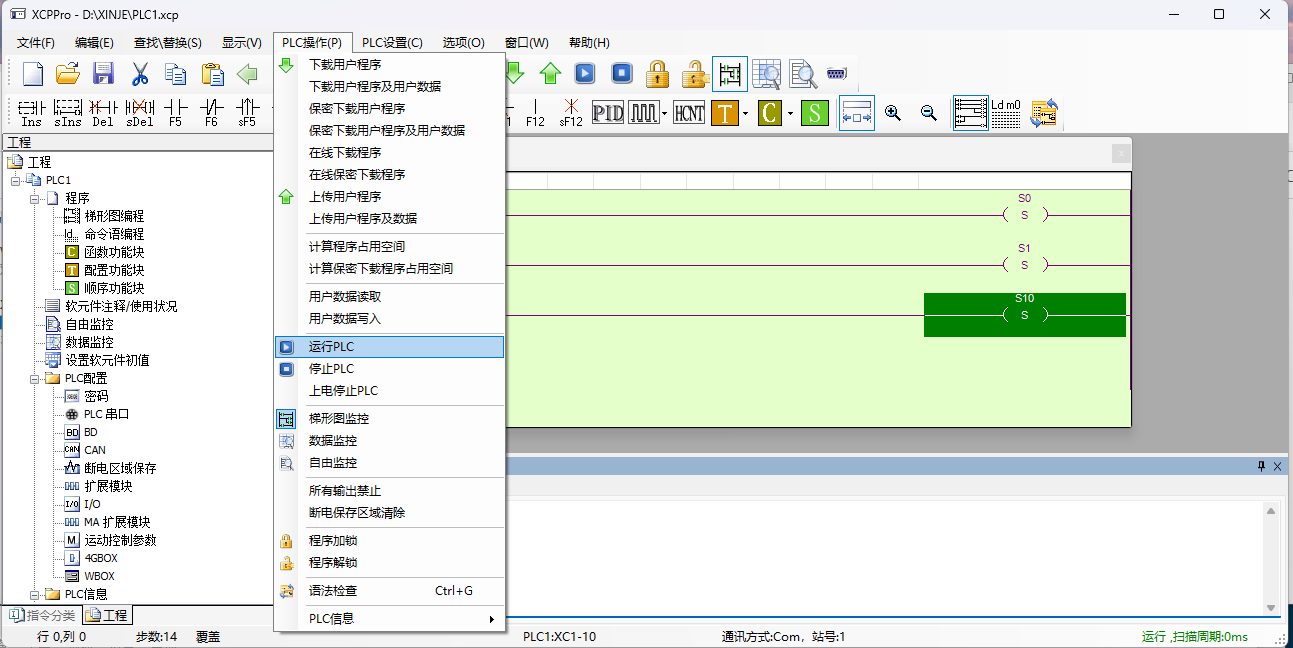Screen dimensions: 1293x648
Task: Switch to Ld m0 instruction list view
Action: pyautogui.click(x=1006, y=113)
